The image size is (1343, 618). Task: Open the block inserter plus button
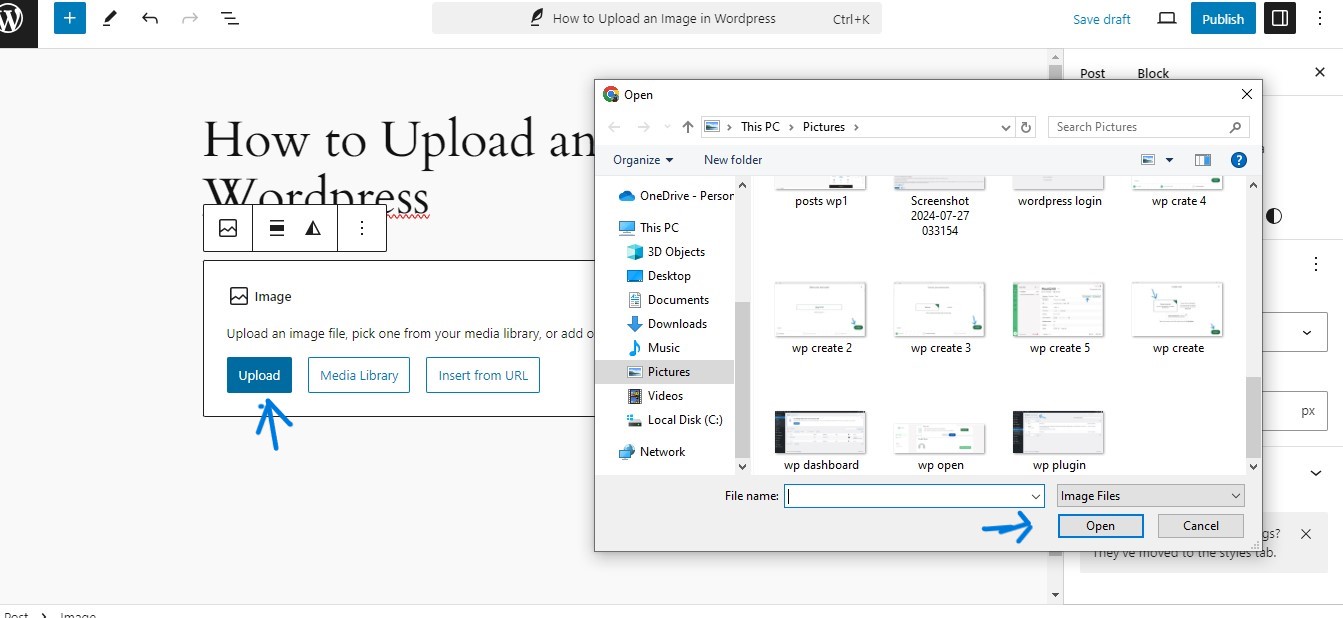click(x=70, y=18)
